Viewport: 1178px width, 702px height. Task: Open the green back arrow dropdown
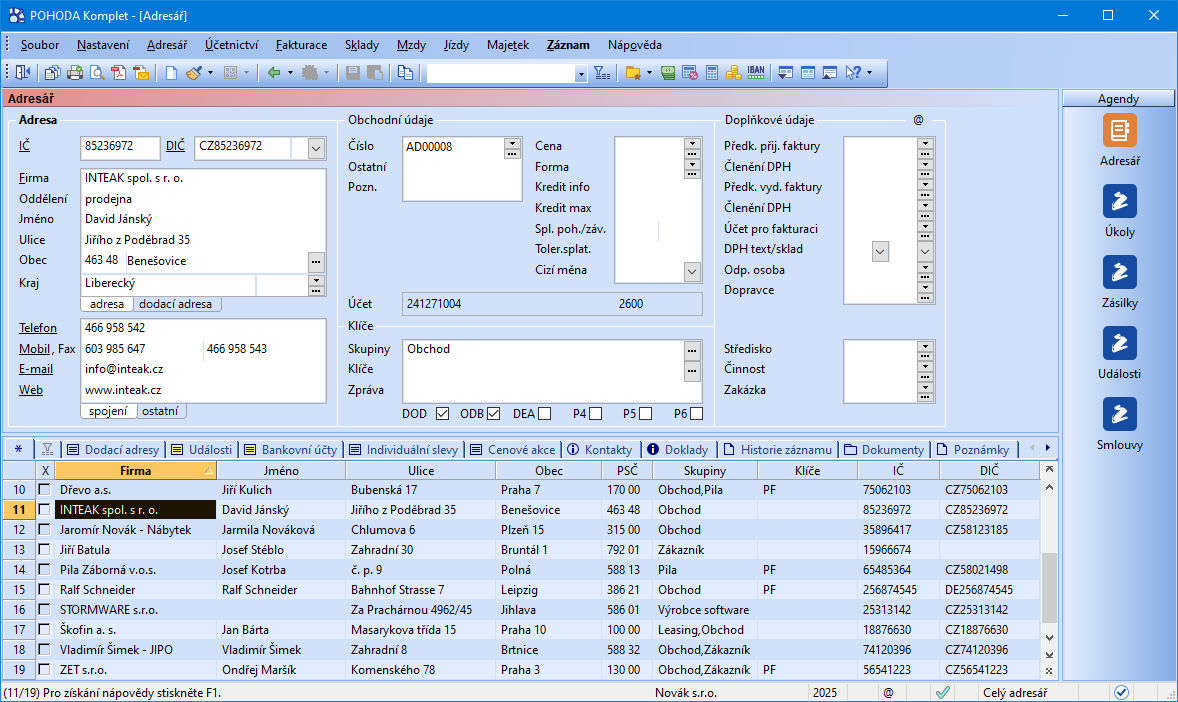pyautogui.click(x=290, y=73)
